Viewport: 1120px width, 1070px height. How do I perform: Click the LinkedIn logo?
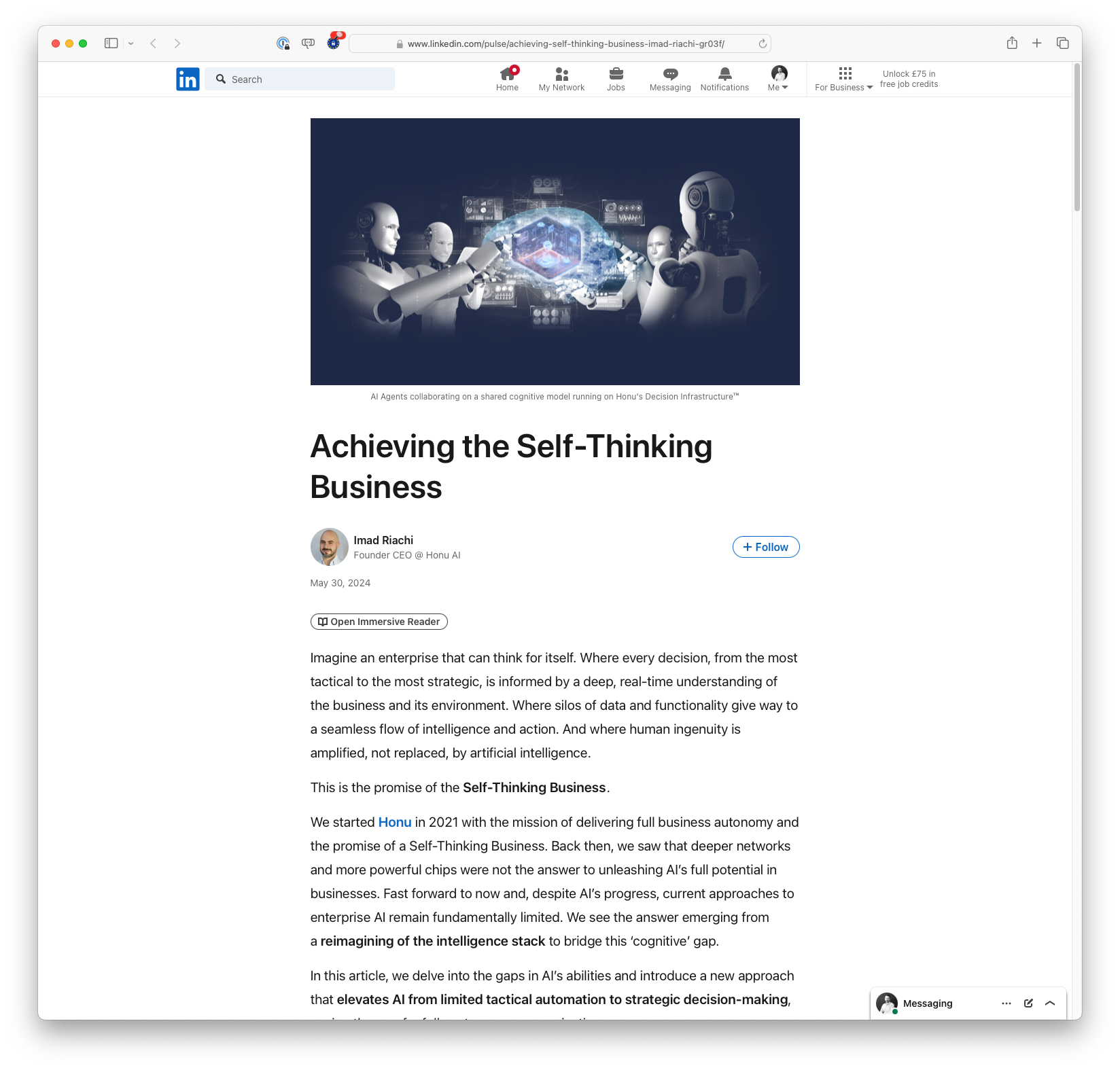(188, 79)
